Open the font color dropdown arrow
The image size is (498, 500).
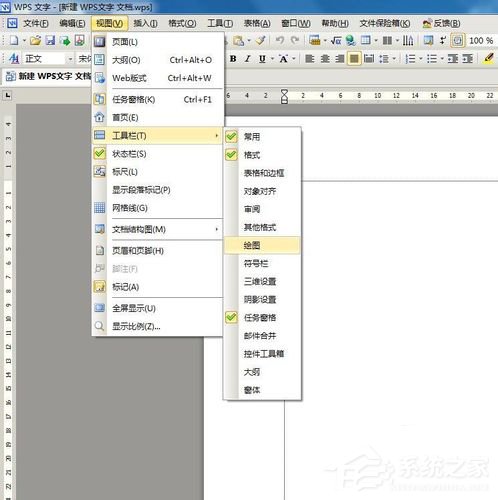click(x=294, y=59)
